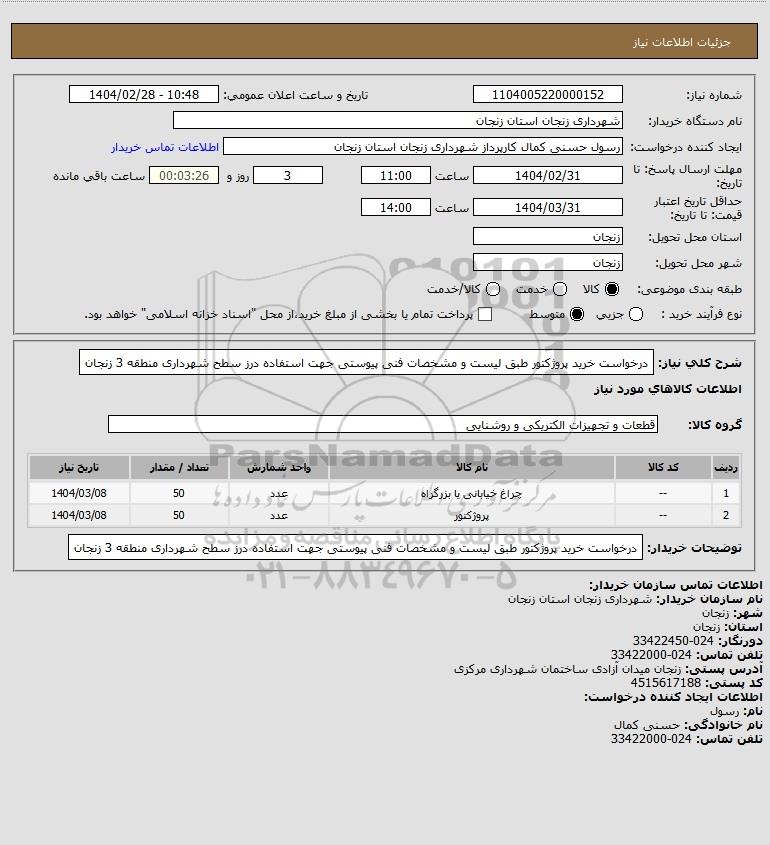Click the نام کالا column header
The height and width of the screenshot is (845, 770).
(x=471, y=467)
